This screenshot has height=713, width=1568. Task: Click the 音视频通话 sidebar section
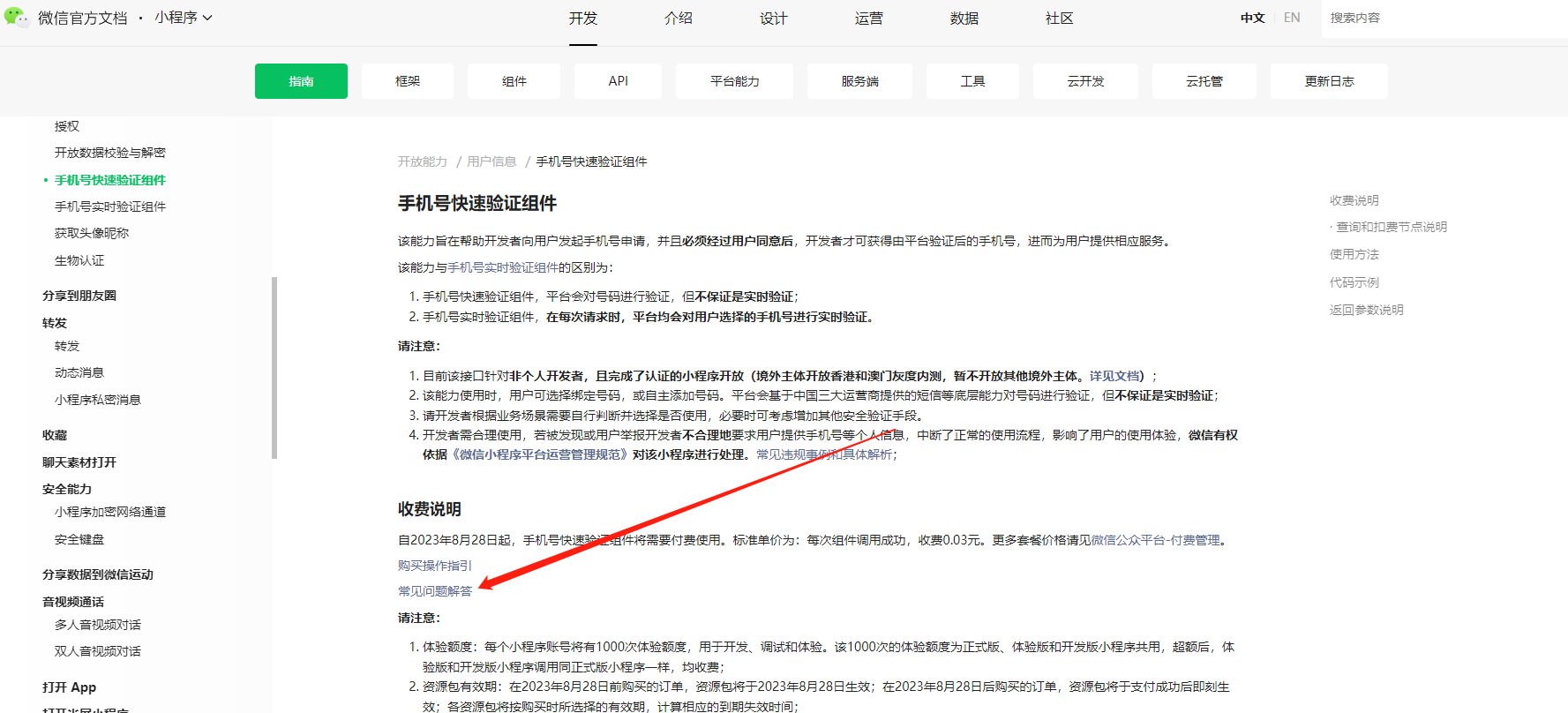[73, 602]
